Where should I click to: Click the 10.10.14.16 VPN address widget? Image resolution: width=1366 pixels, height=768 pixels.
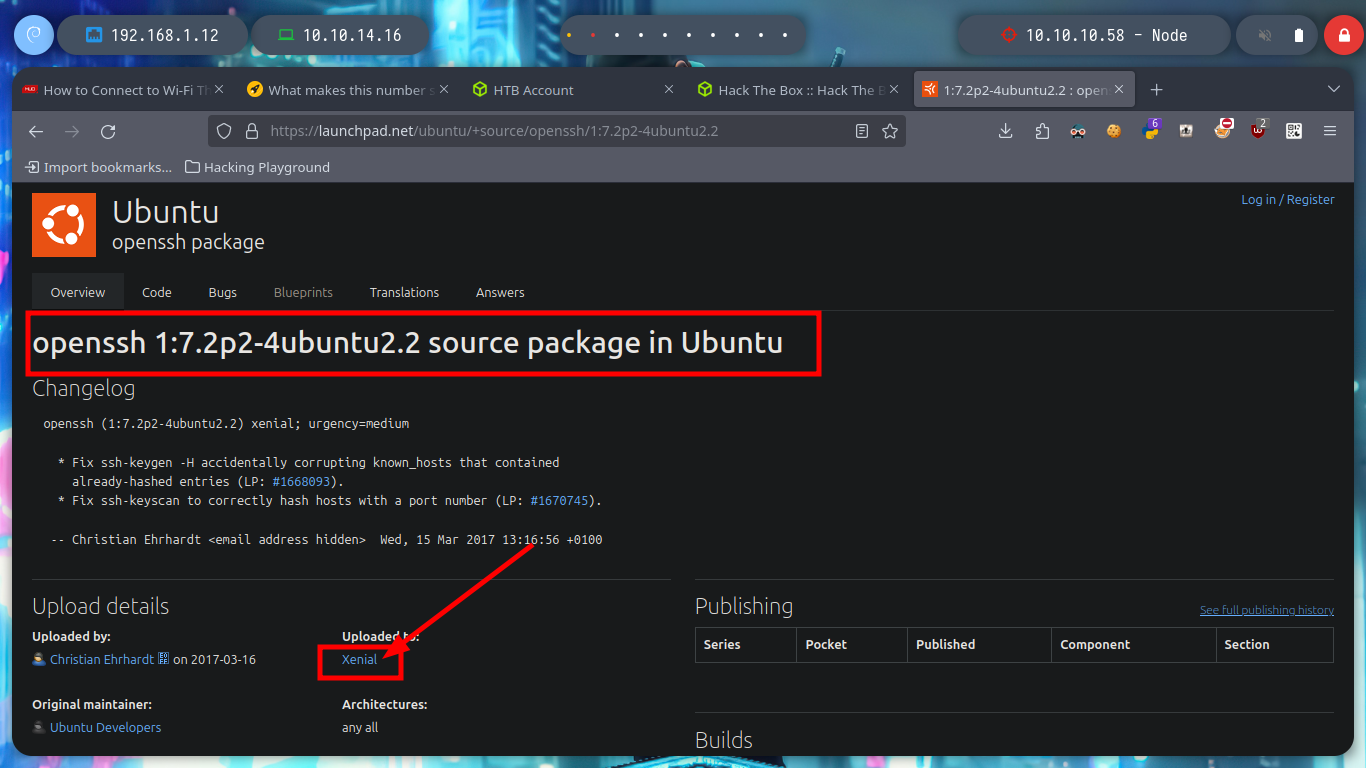tap(339, 35)
